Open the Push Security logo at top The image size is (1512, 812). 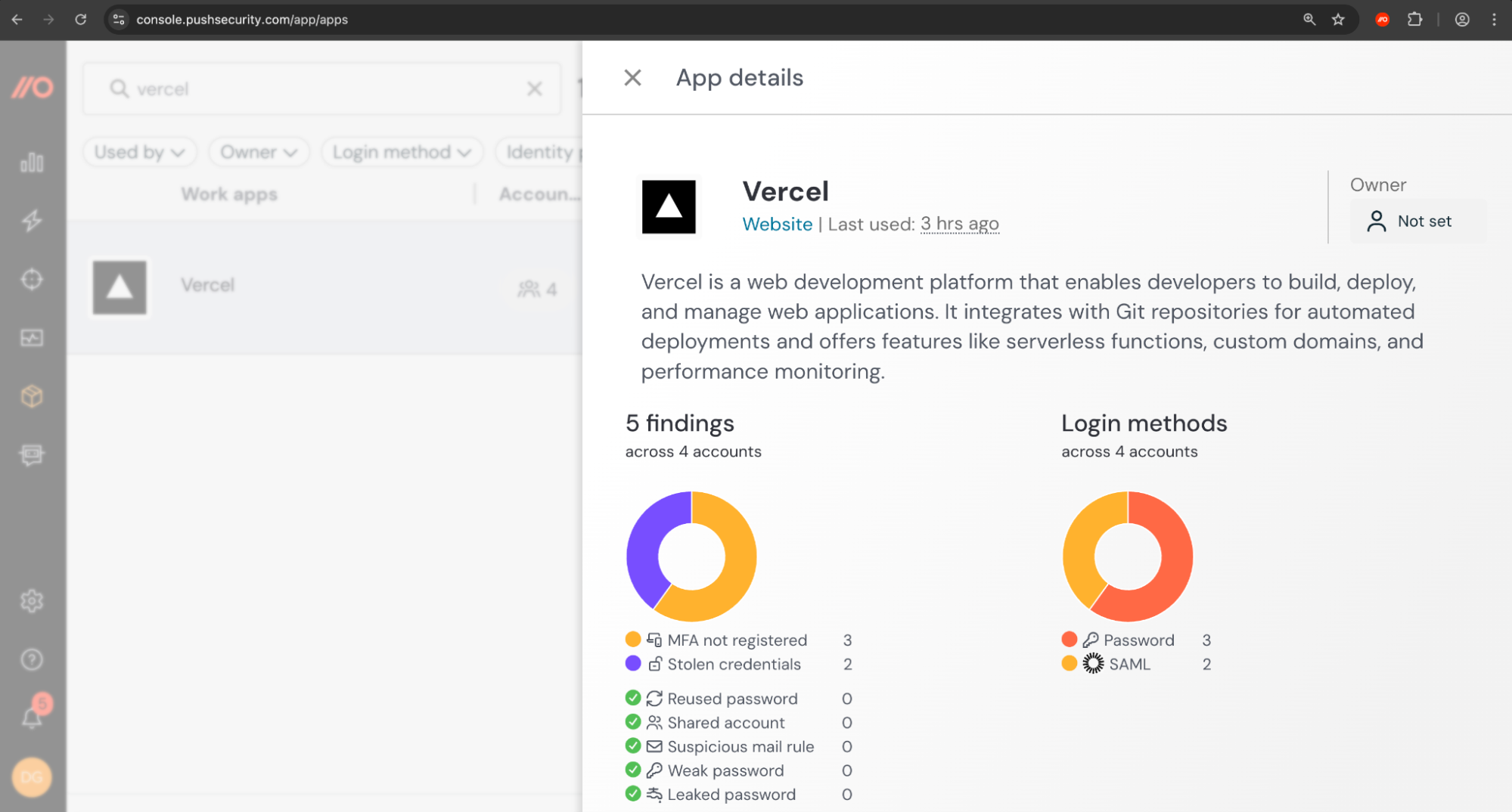(x=33, y=88)
